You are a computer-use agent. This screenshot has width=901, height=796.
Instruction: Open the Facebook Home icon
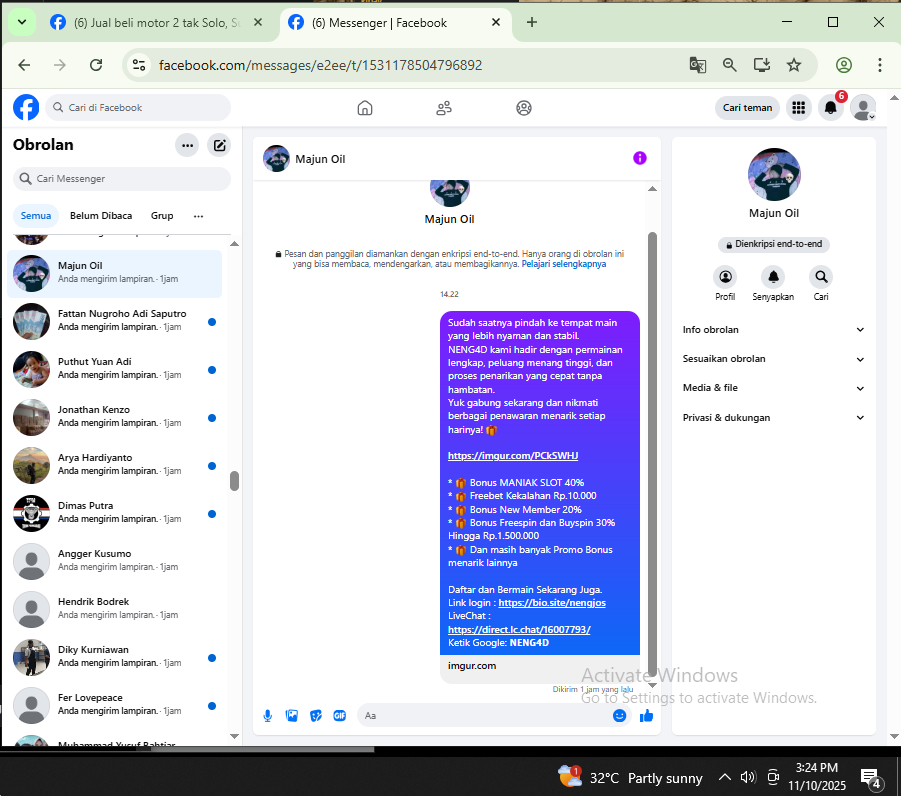[365, 108]
